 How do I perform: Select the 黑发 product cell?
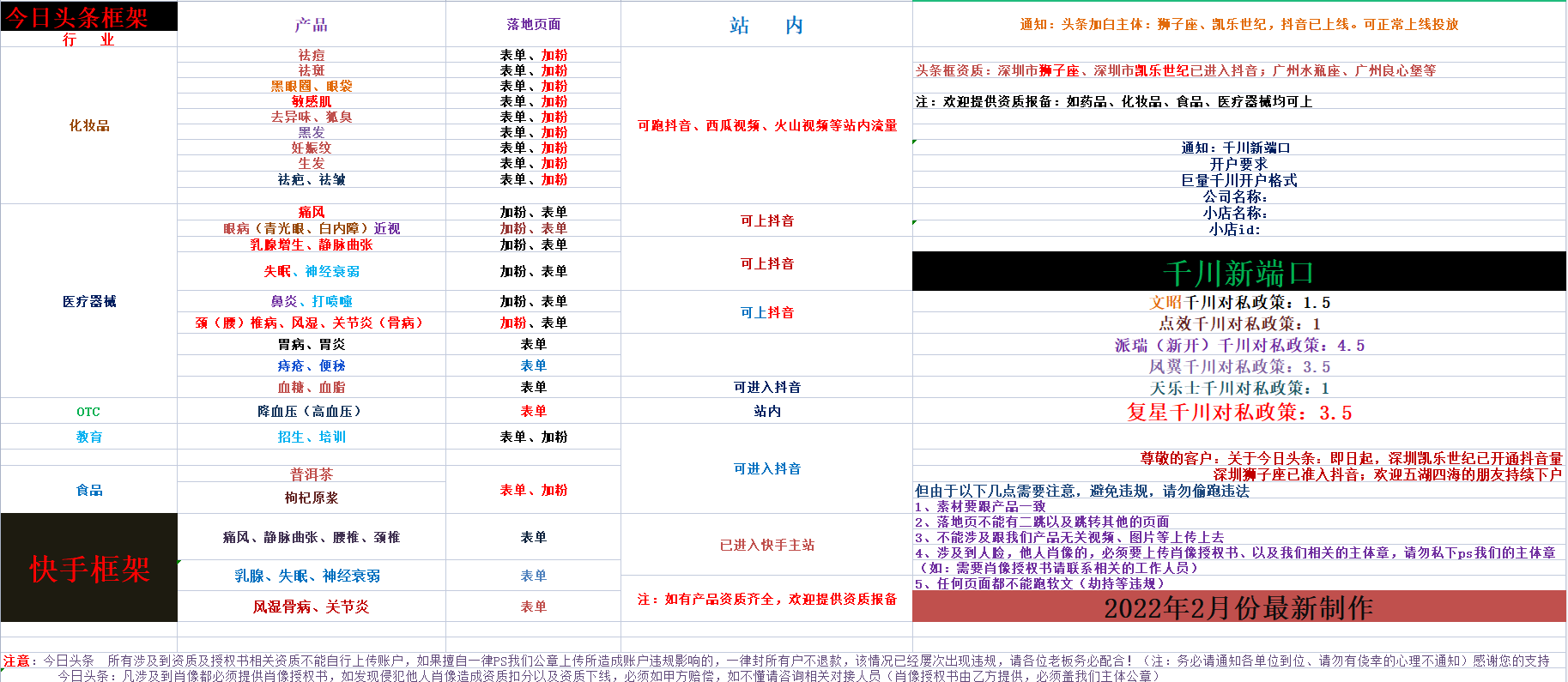312,132
